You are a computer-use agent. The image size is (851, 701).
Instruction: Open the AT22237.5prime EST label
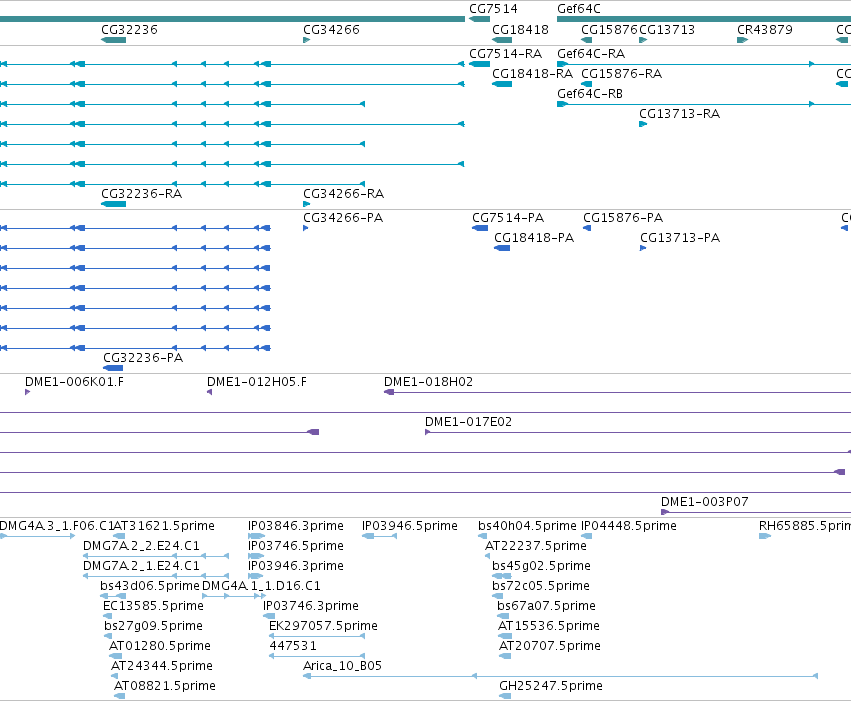pyautogui.click(x=536, y=546)
